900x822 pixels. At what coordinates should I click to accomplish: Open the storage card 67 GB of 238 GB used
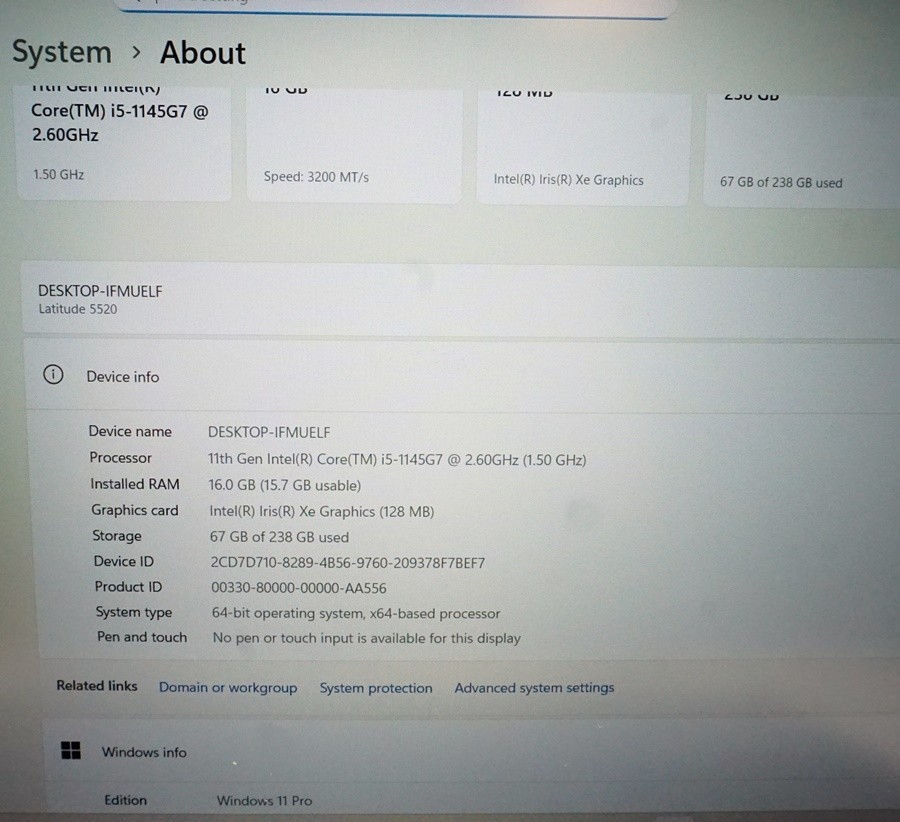click(801, 149)
